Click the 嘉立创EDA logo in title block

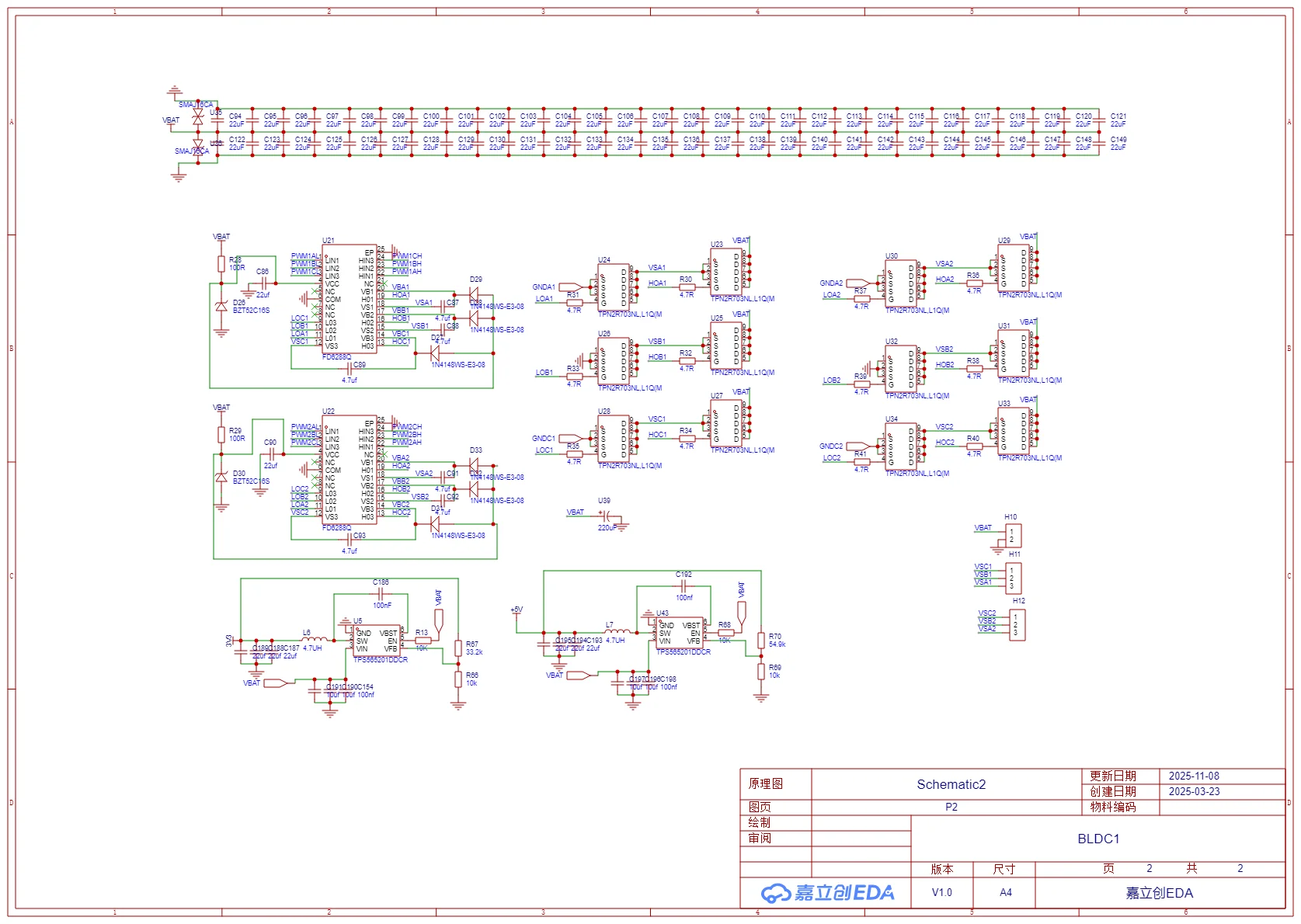828,893
